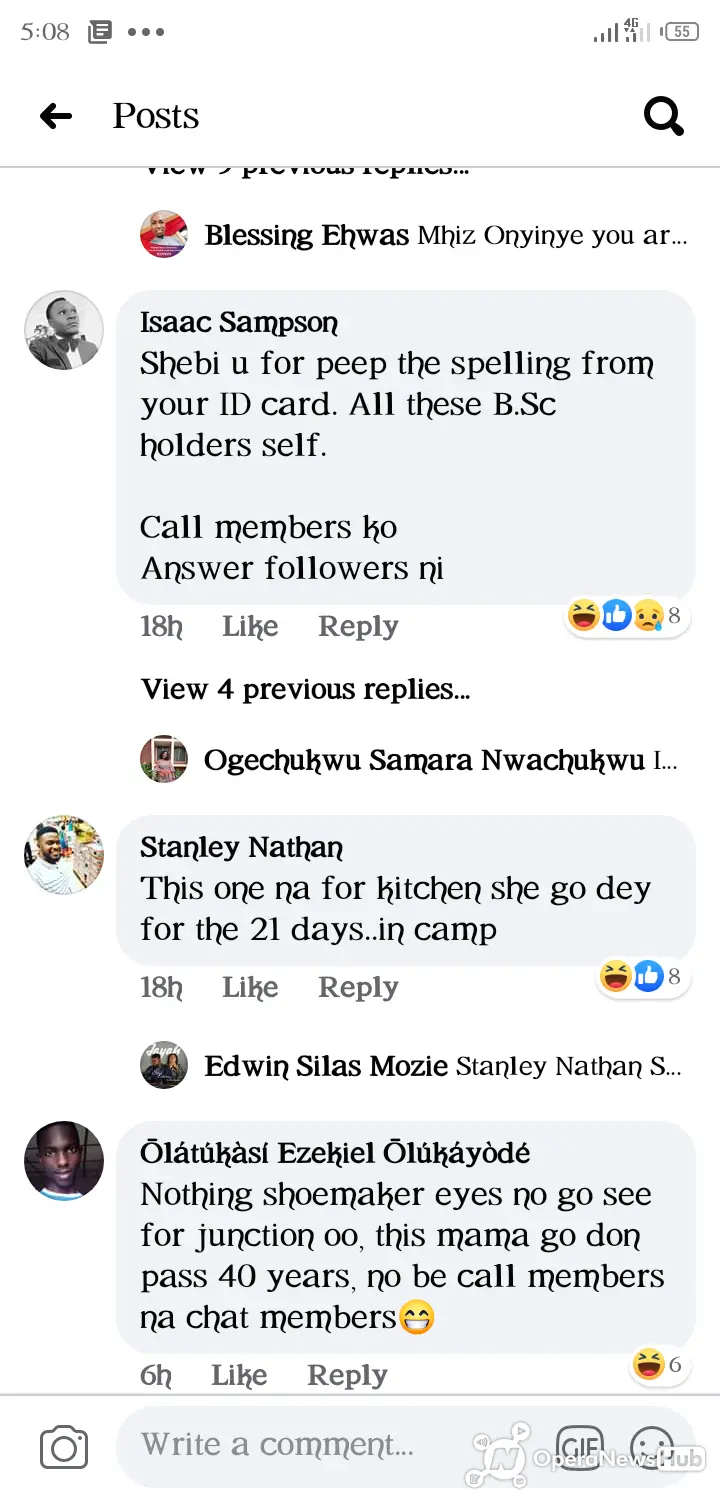Reply to Stanley Nathan's comment

point(358,987)
